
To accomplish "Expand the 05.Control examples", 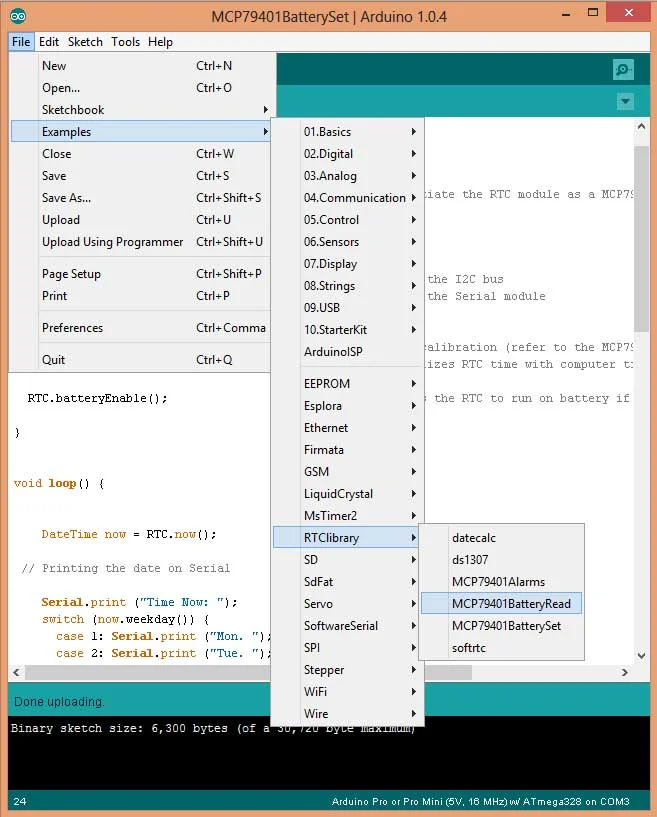I will pos(348,219).
